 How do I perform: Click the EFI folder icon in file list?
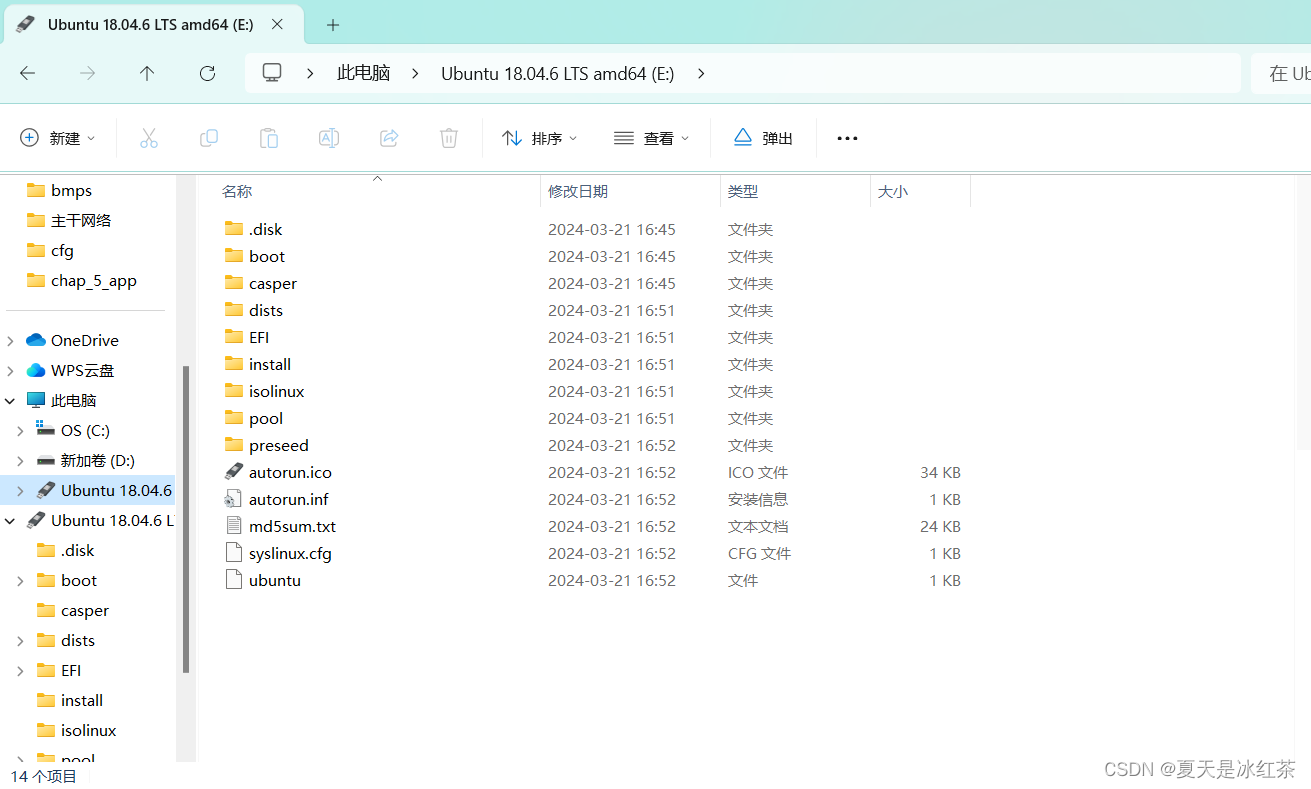click(234, 337)
